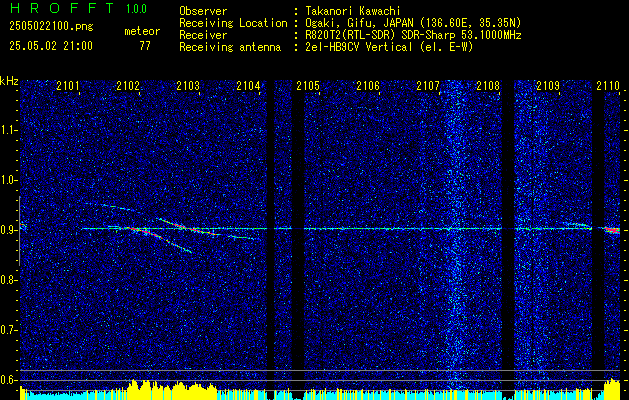Click the meteor echo streak after 2103

click(x=243, y=238)
